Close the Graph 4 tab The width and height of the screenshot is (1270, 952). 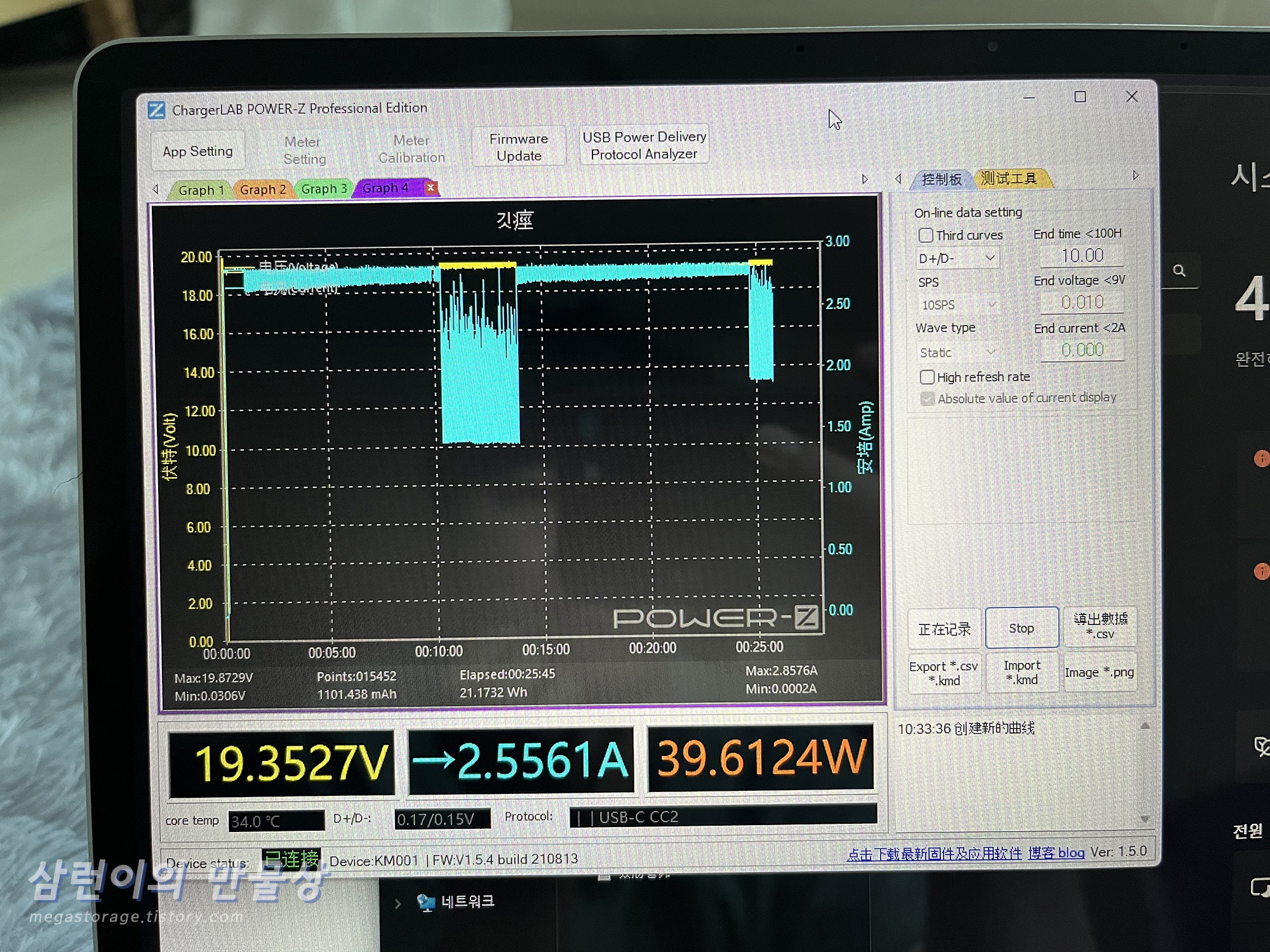[431, 187]
